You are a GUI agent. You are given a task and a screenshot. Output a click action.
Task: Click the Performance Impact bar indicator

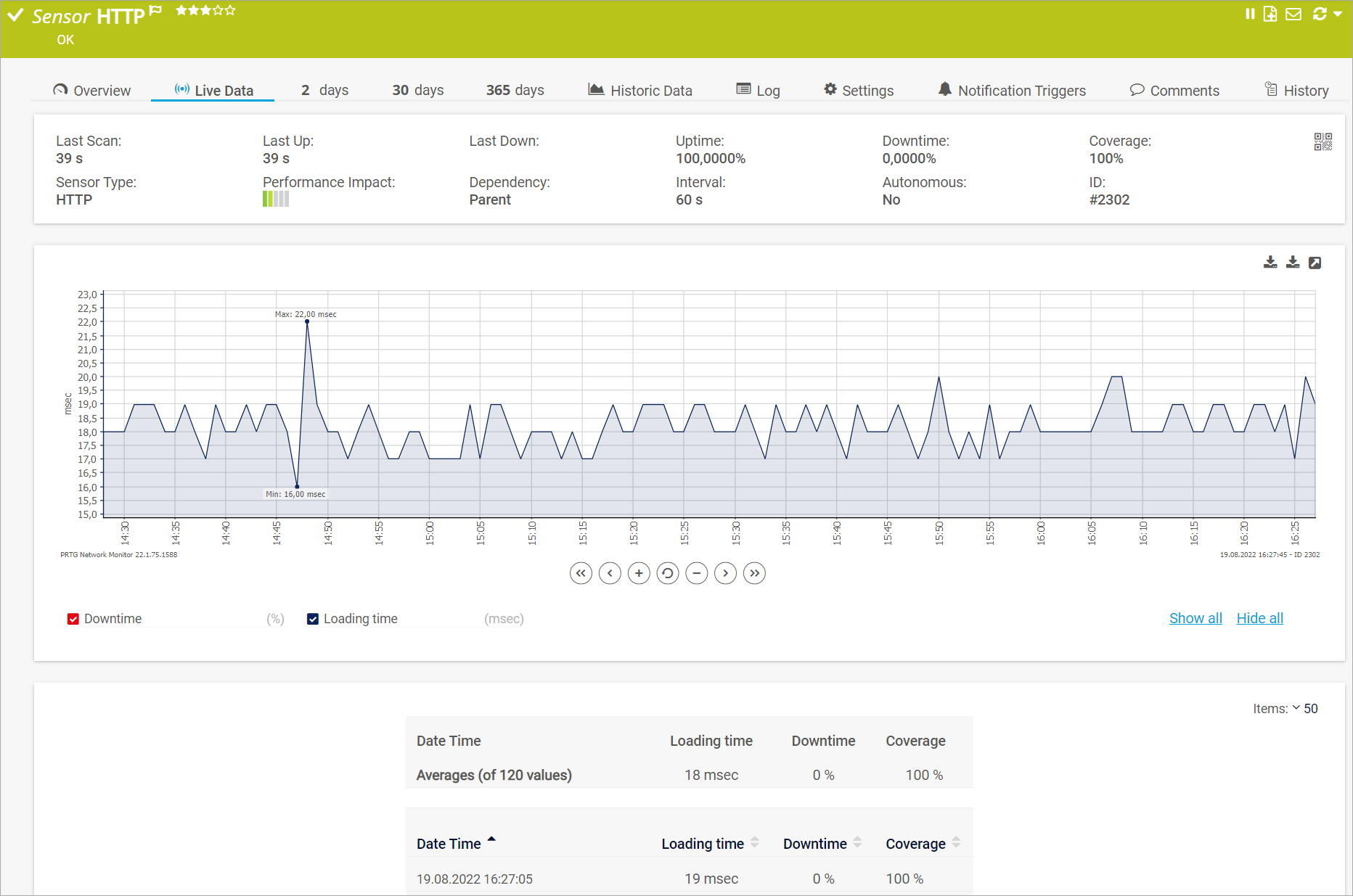pyautogui.click(x=276, y=199)
